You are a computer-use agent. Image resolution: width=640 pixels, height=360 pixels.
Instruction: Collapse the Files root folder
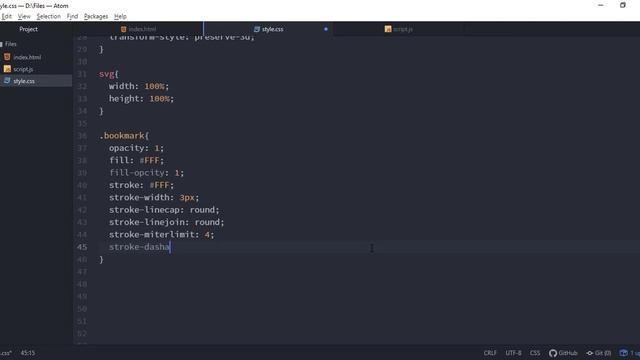click(x=8, y=44)
